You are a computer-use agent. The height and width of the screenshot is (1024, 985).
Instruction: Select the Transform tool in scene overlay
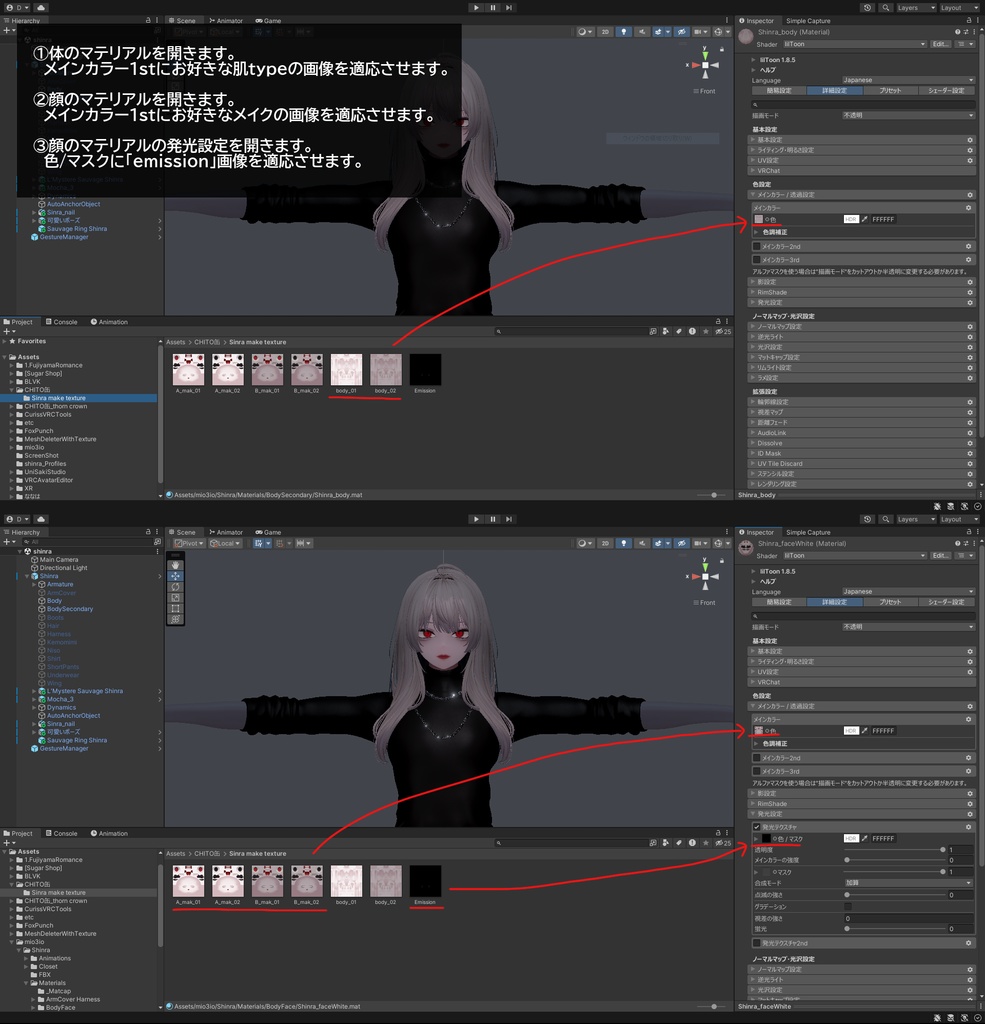175,618
